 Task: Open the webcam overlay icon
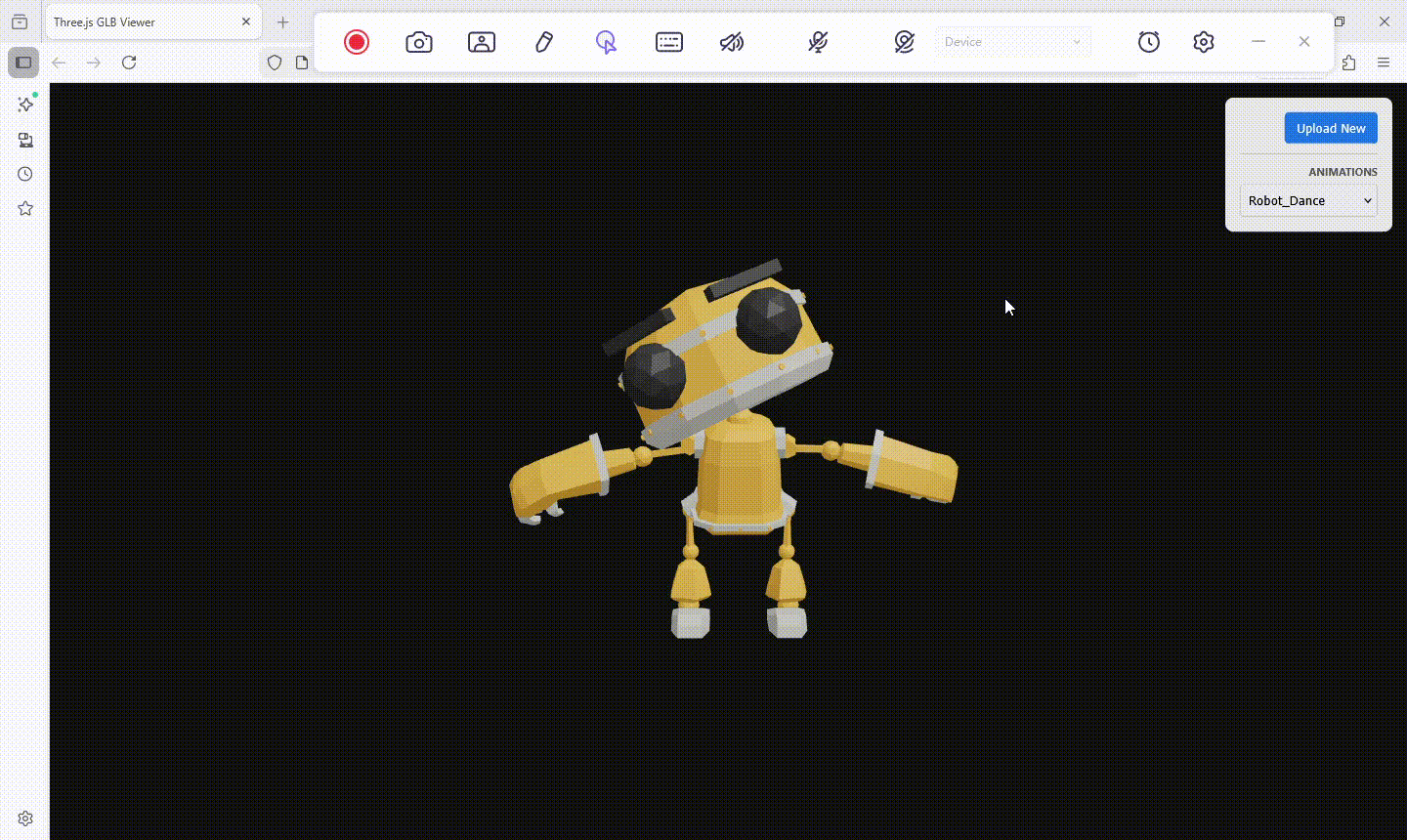[x=482, y=42]
